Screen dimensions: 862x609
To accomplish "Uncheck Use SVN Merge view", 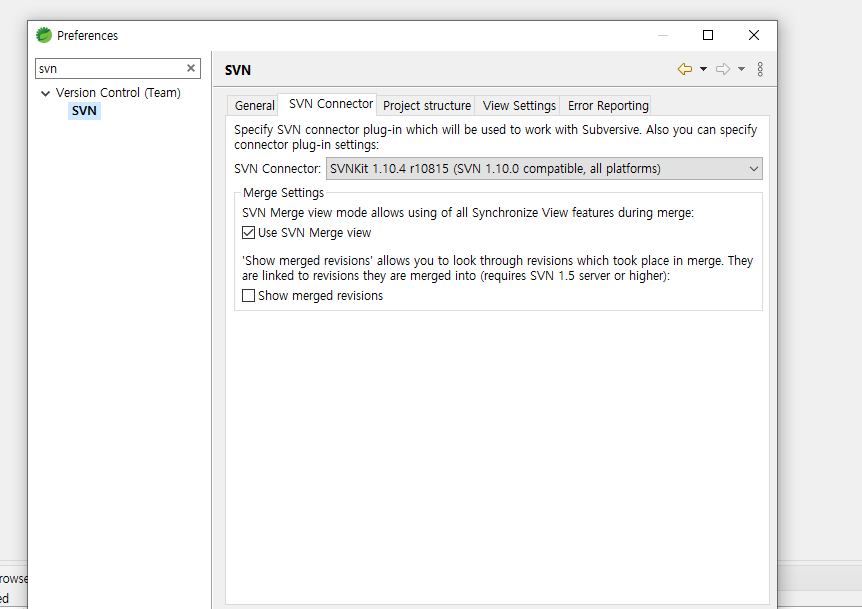I will pos(248,232).
